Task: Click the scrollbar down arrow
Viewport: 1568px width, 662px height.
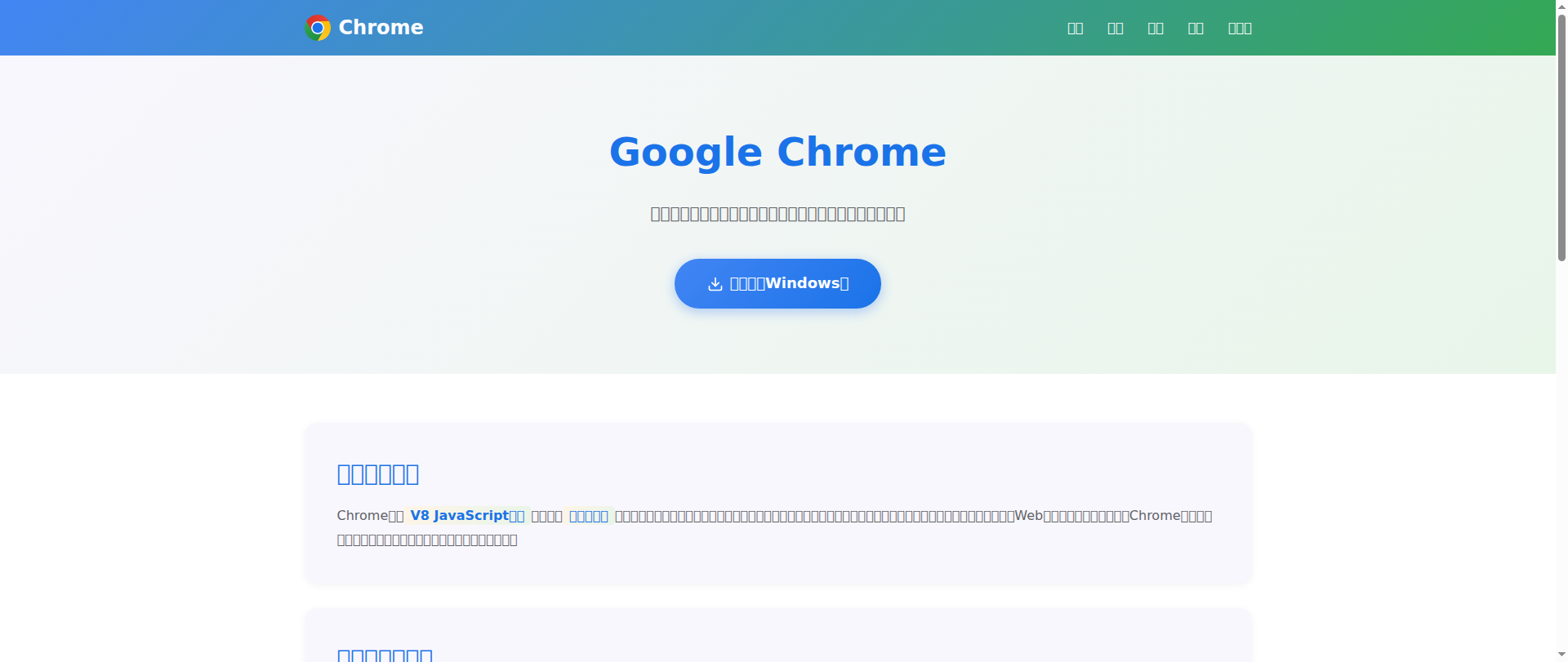Action: [1561, 655]
